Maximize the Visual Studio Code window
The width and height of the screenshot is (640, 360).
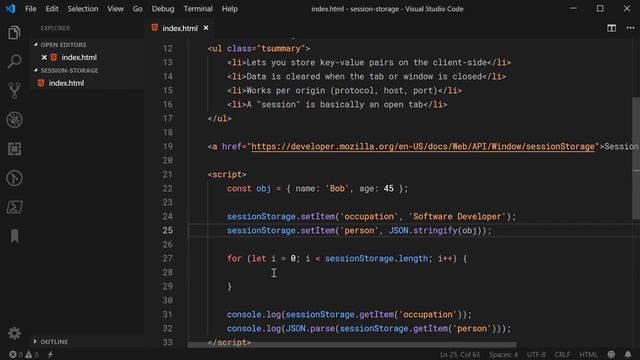(x=600, y=8)
